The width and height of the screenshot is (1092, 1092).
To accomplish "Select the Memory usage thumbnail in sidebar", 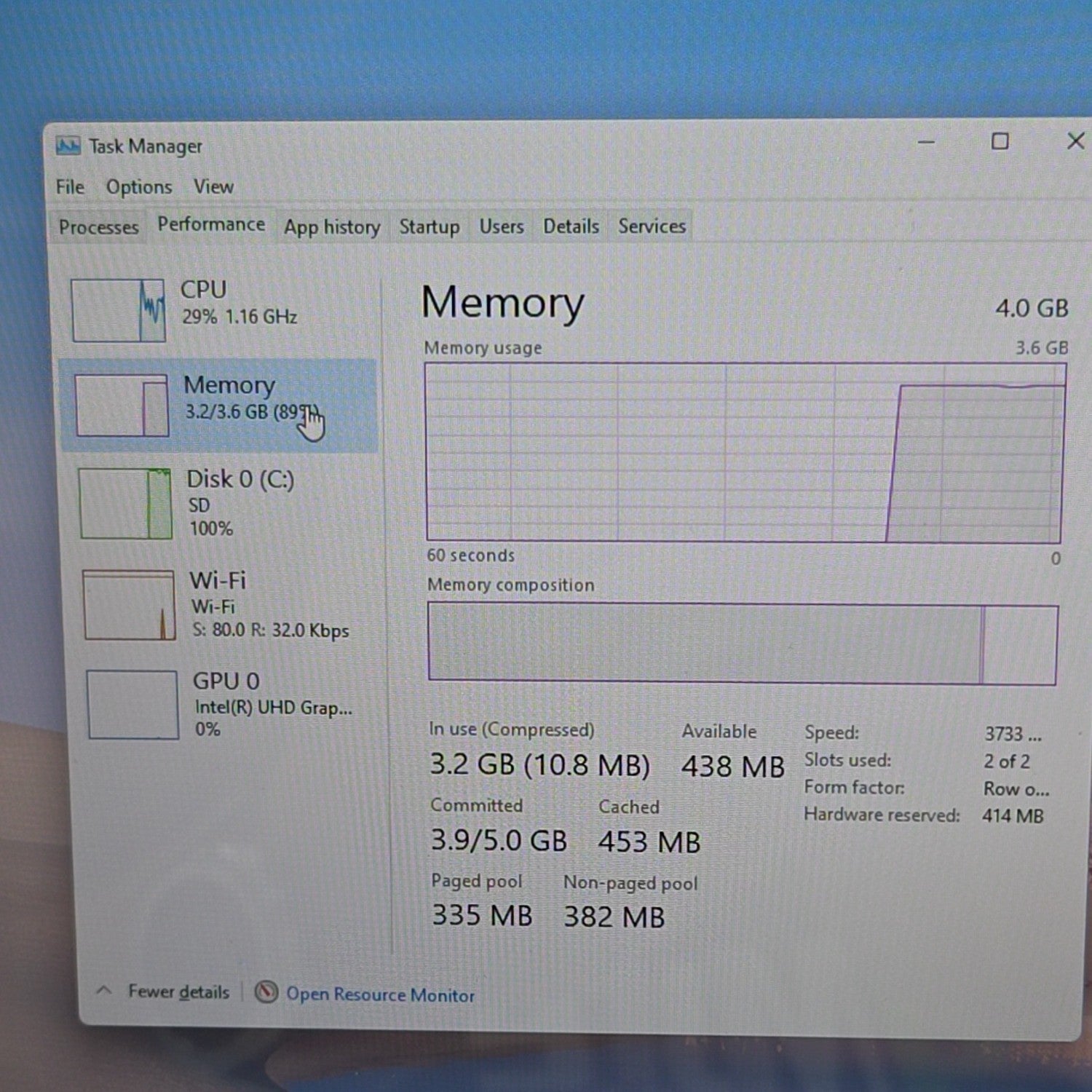I will (122, 405).
